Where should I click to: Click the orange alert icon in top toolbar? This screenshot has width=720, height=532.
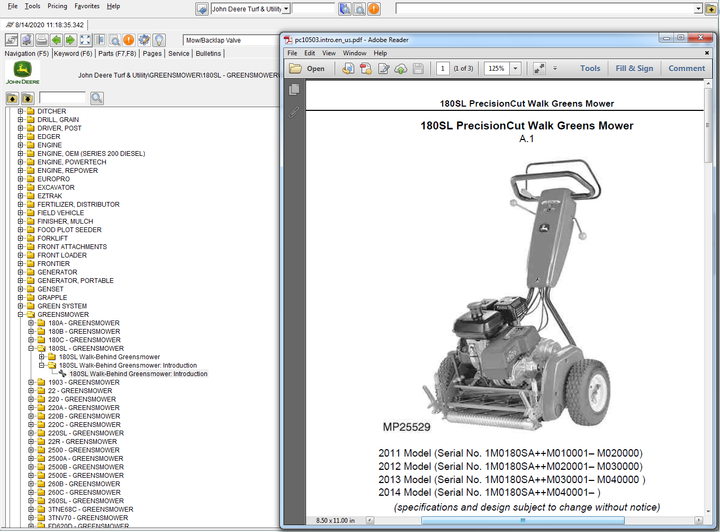pyautogui.click(x=374, y=8)
